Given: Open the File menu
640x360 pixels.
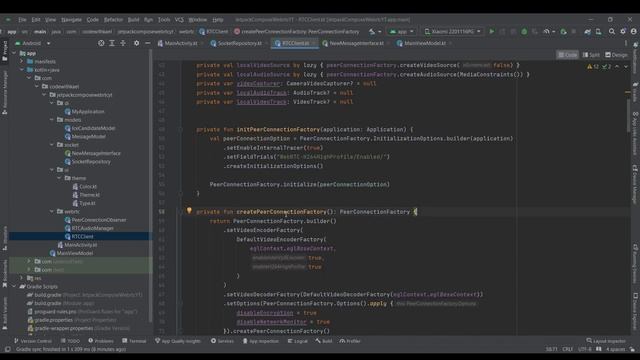Looking at the screenshot, I should (22, 20).
